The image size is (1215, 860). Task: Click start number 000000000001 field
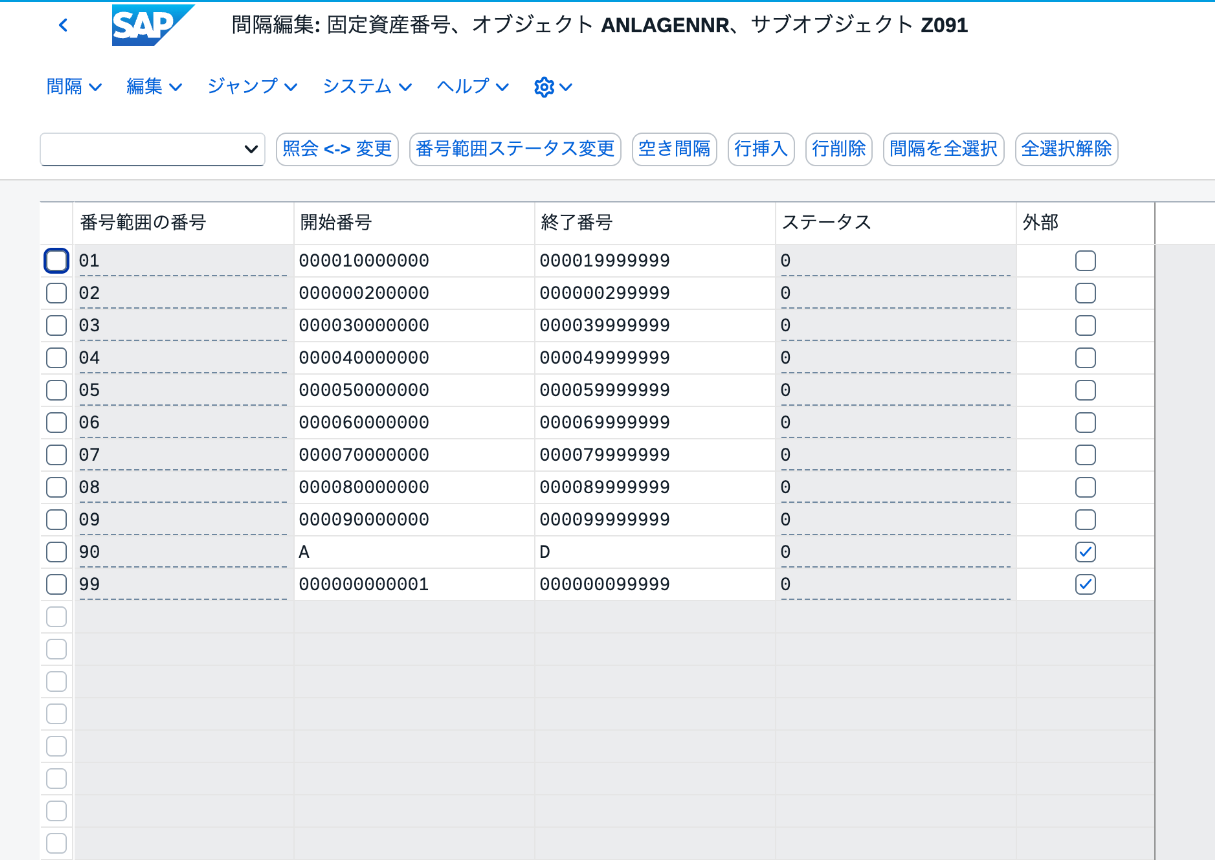(414, 584)
